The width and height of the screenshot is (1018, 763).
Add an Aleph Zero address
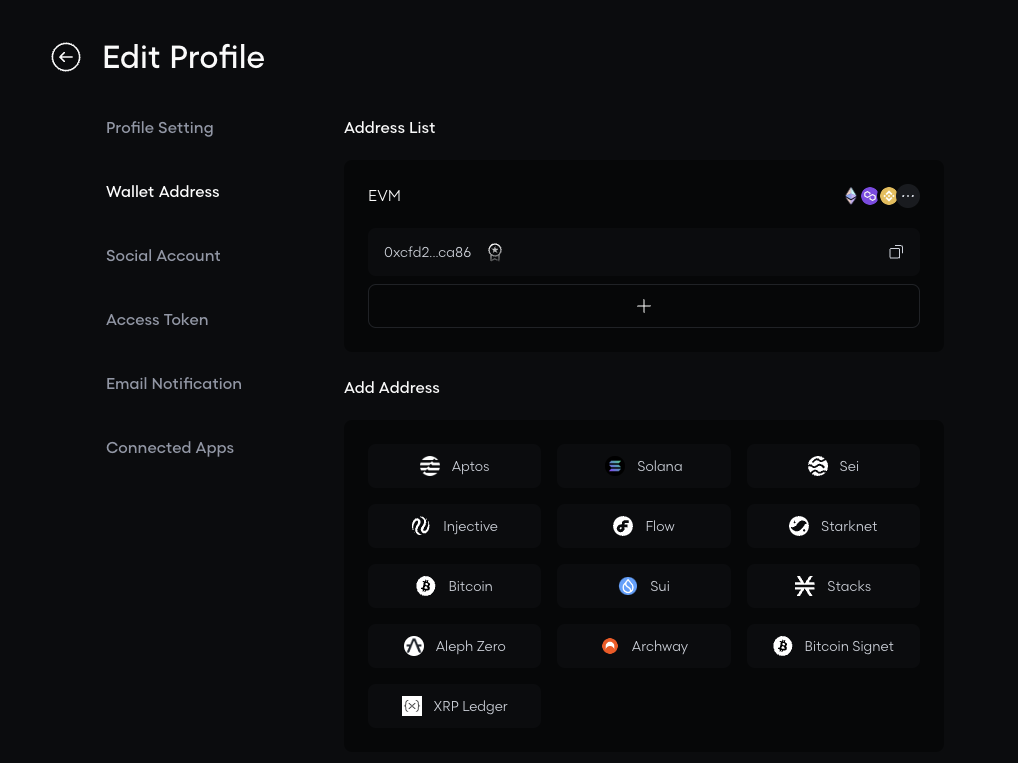[454, 646]
